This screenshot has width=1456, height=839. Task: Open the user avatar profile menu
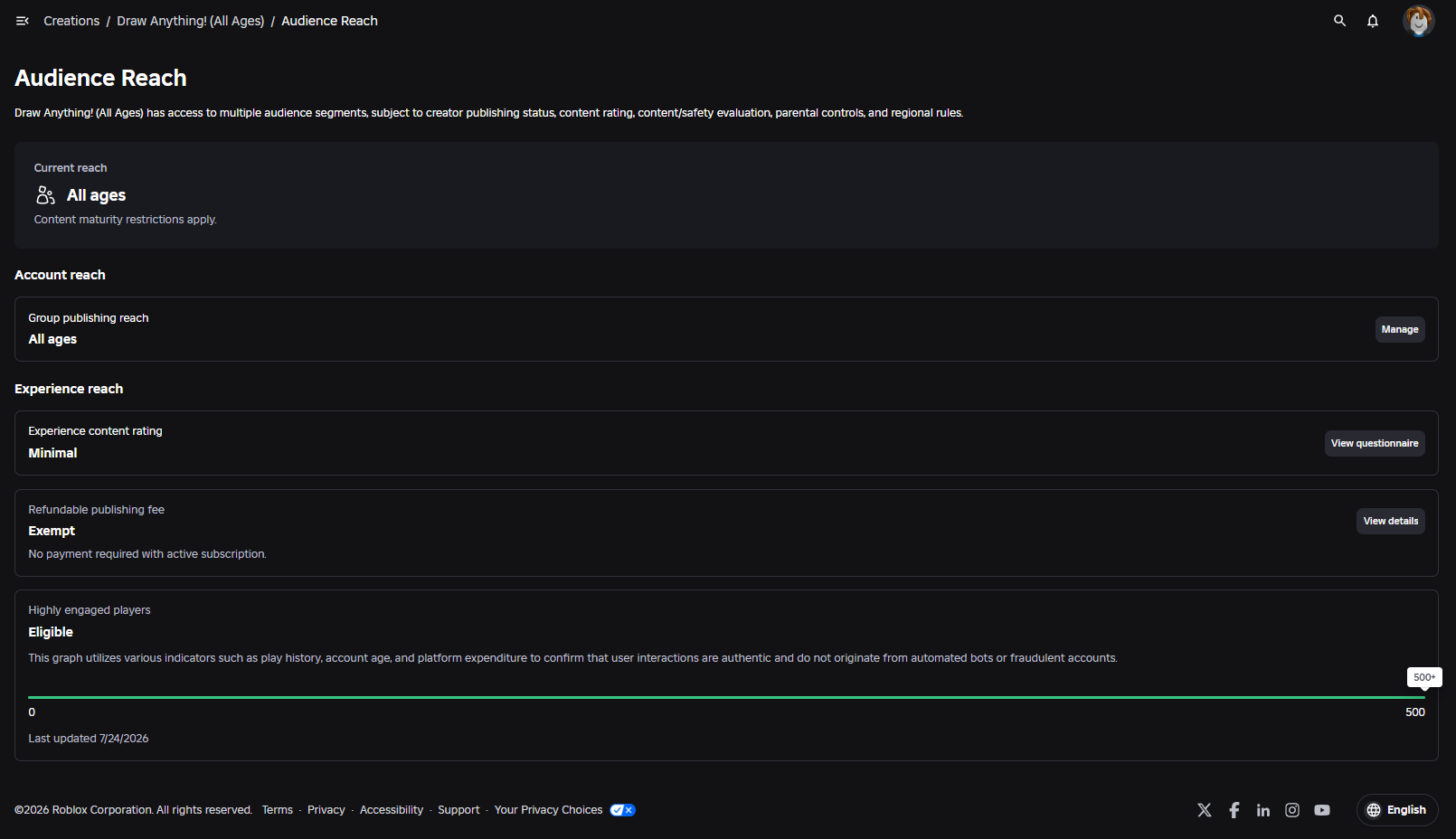pos(1418,21)
